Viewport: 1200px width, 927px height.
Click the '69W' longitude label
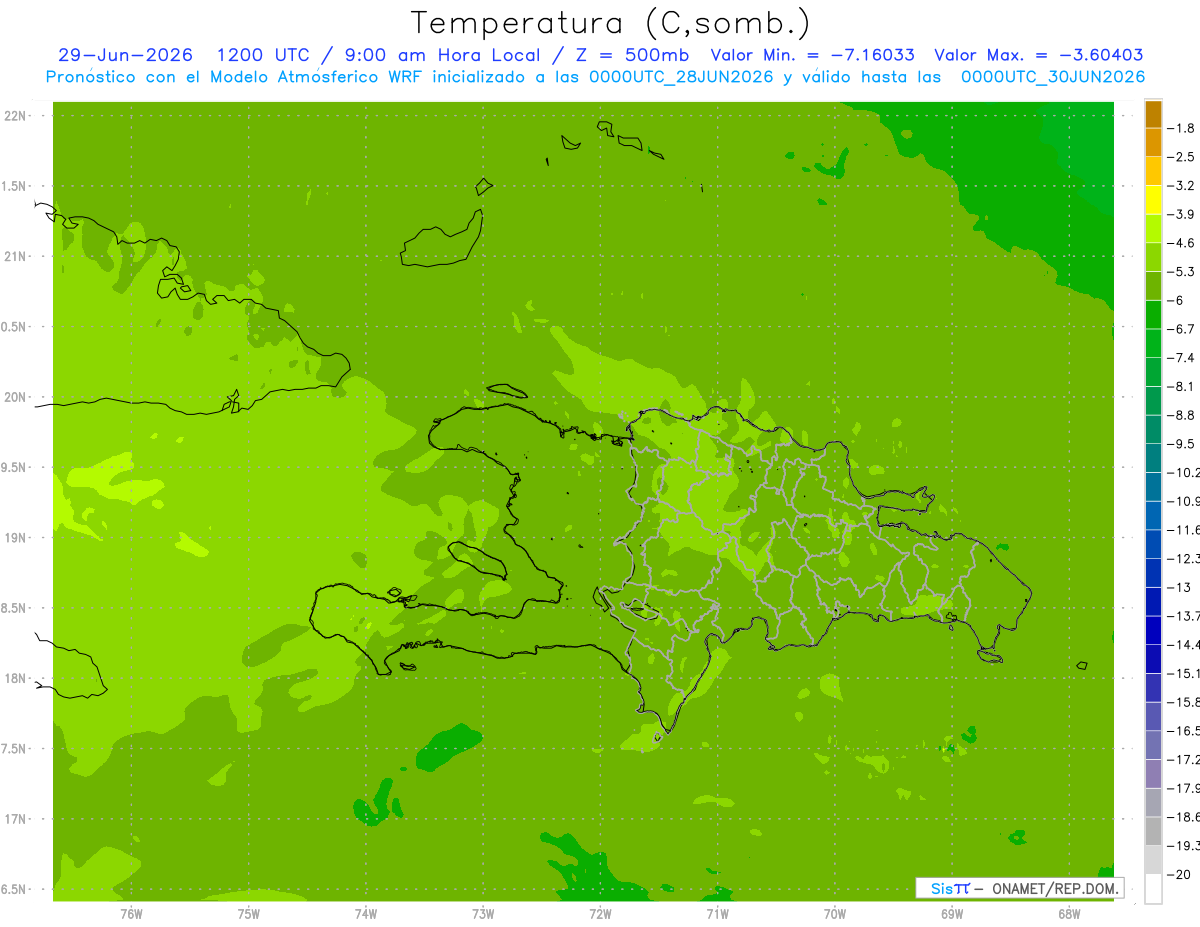point(952,914)
